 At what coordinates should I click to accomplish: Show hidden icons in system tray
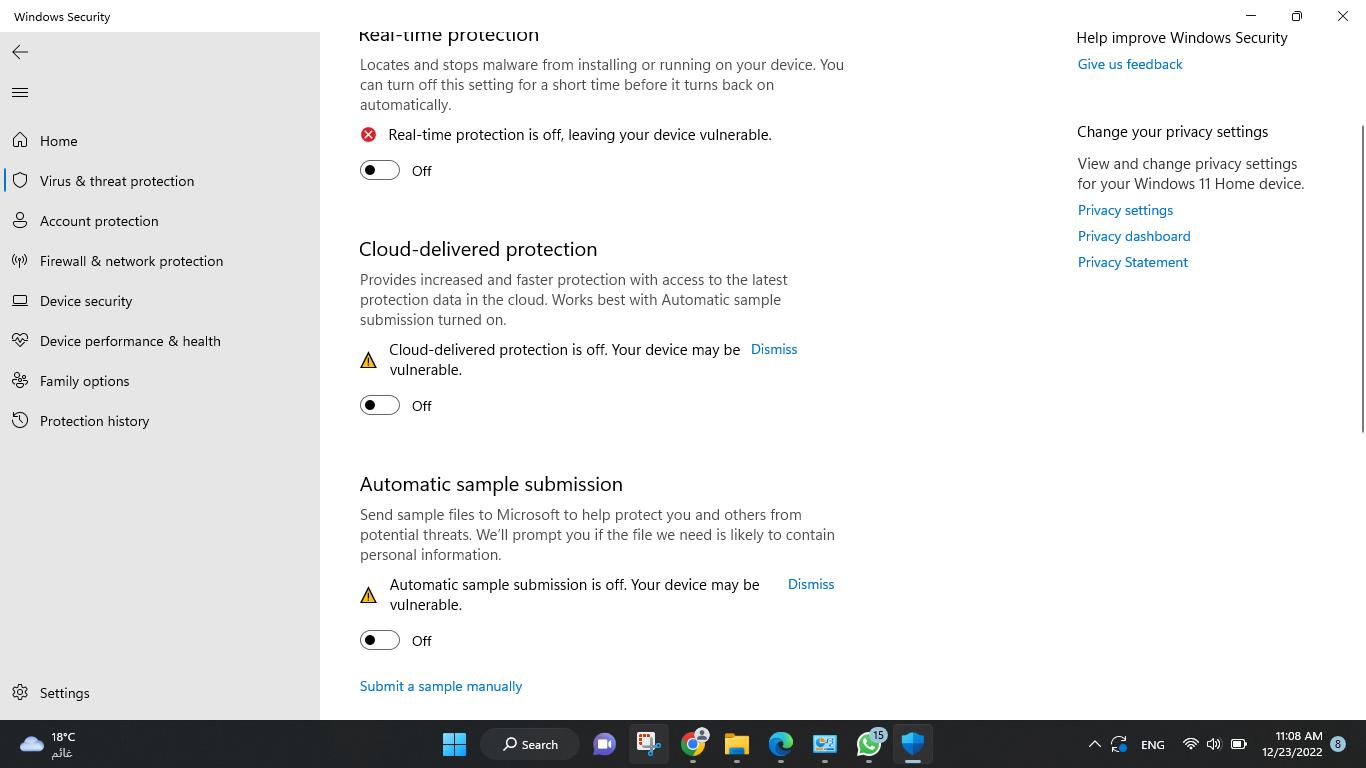tap(1094, 744)
